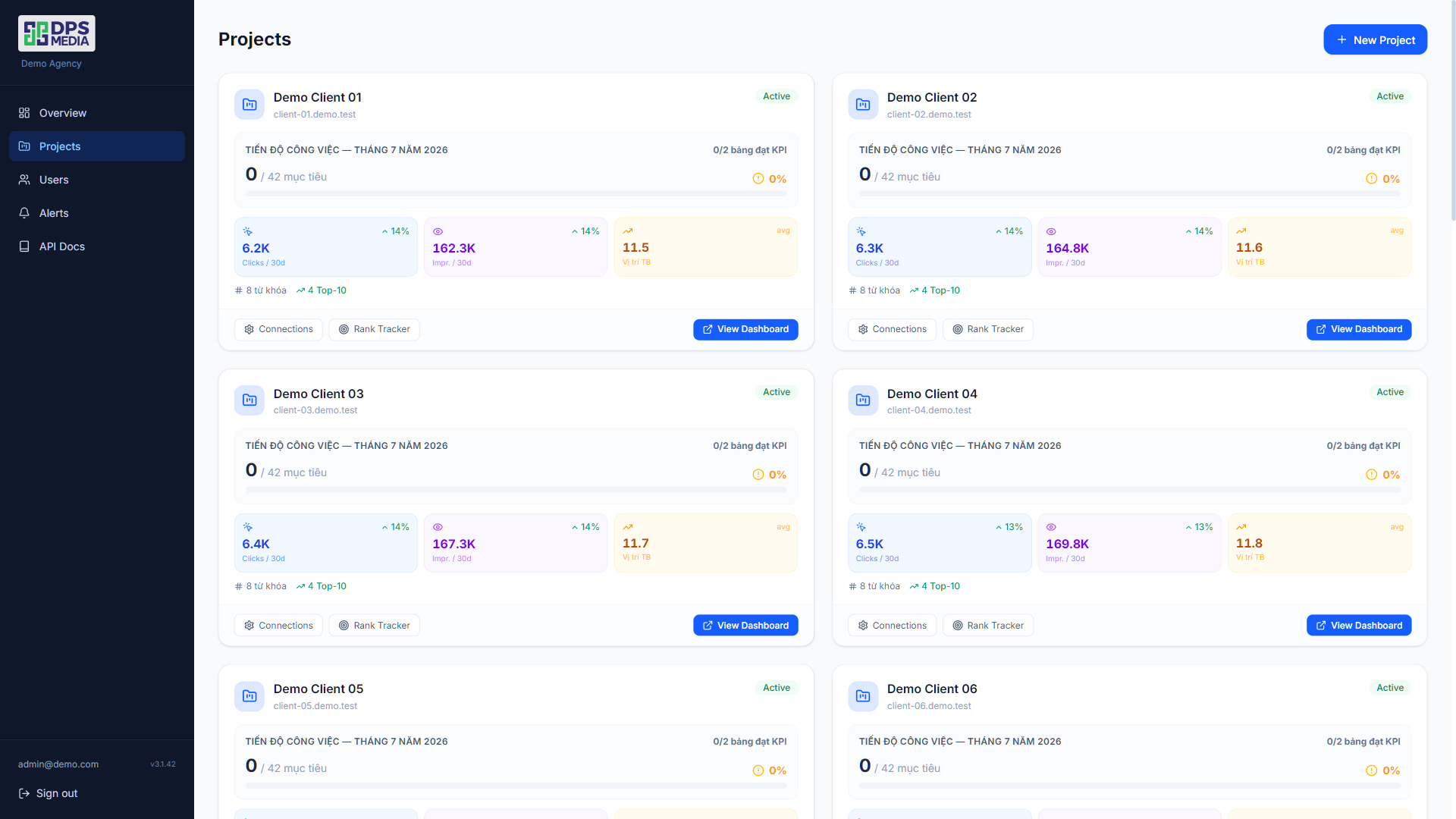1456x819 pixels.
Task: Click the warning icon beside Demo Client 03 0%
Action: click(x=758, y=475)
